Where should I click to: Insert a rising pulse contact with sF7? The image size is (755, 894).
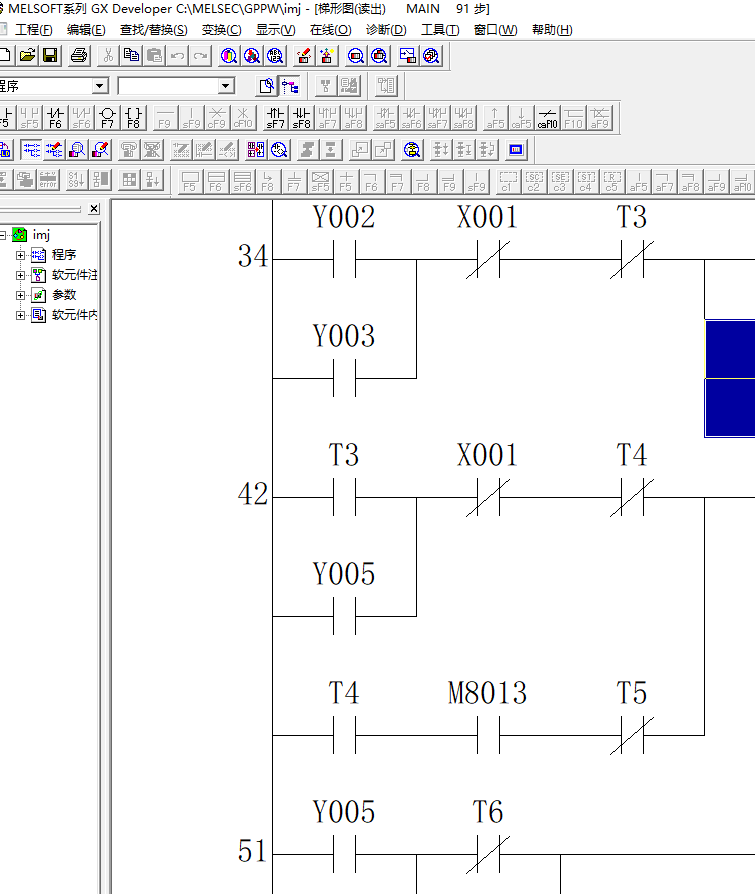coord(275,117)
